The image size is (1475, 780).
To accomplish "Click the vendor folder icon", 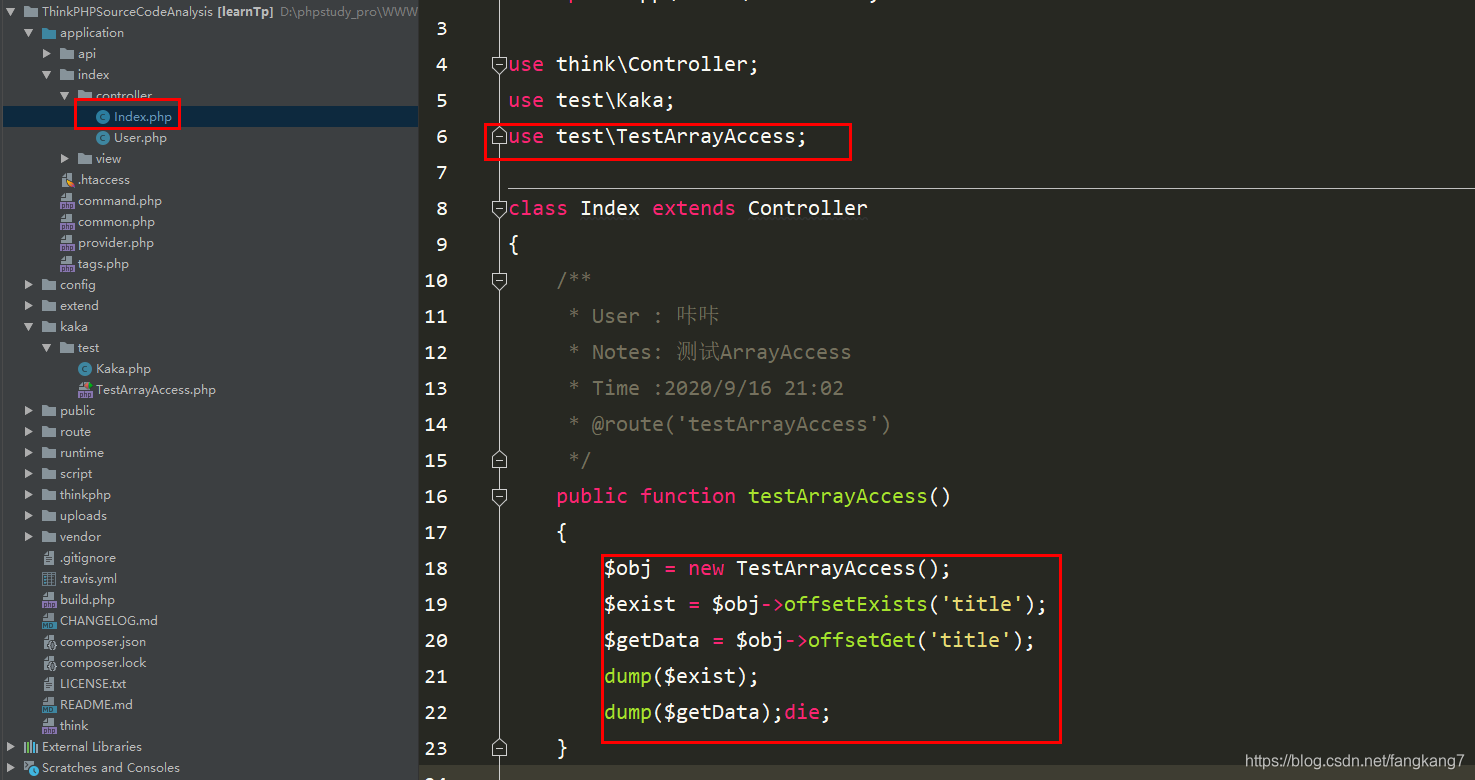I will (49, 537).
